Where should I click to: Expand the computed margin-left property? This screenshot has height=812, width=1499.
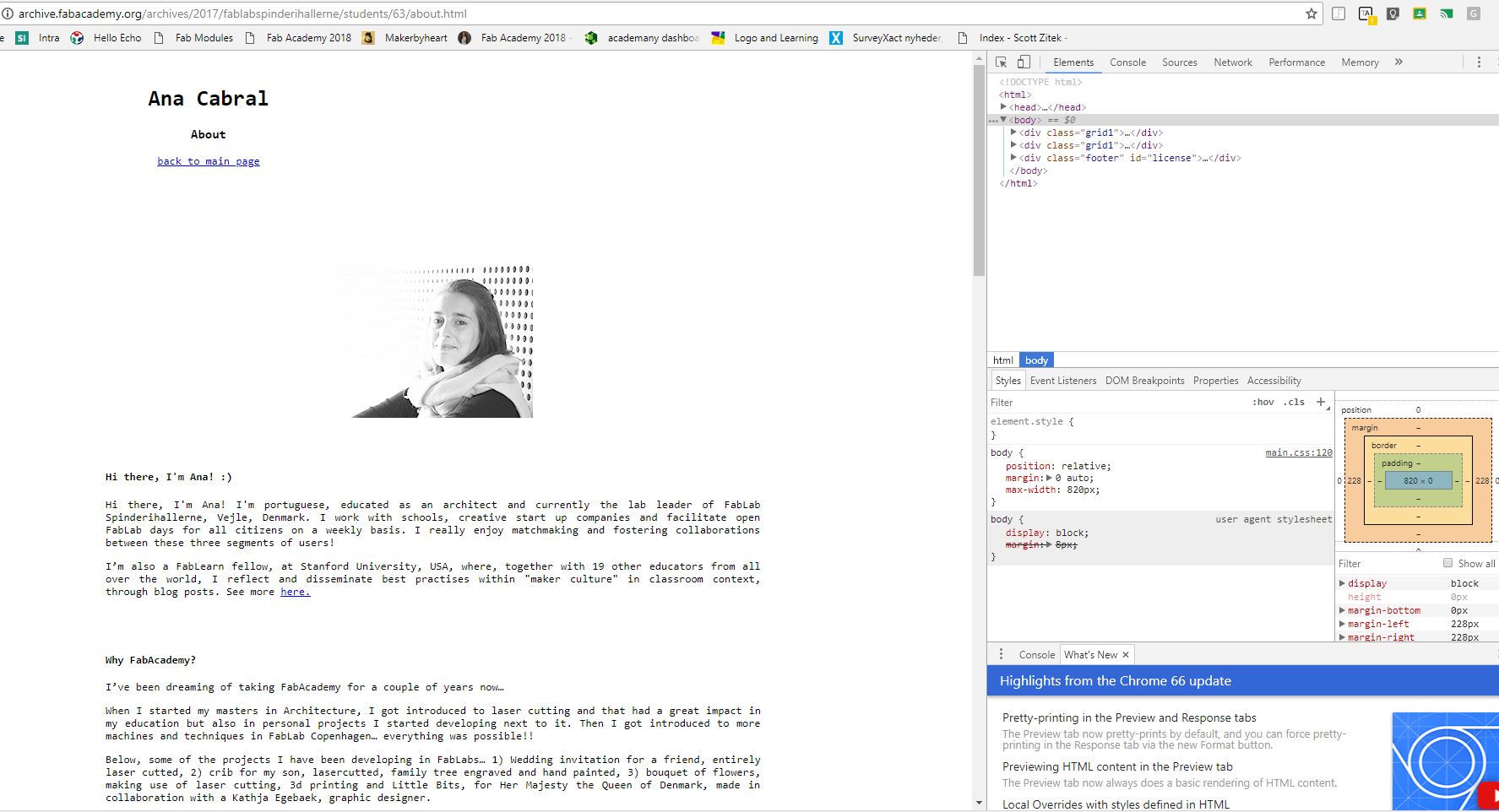pos(1342,624)
